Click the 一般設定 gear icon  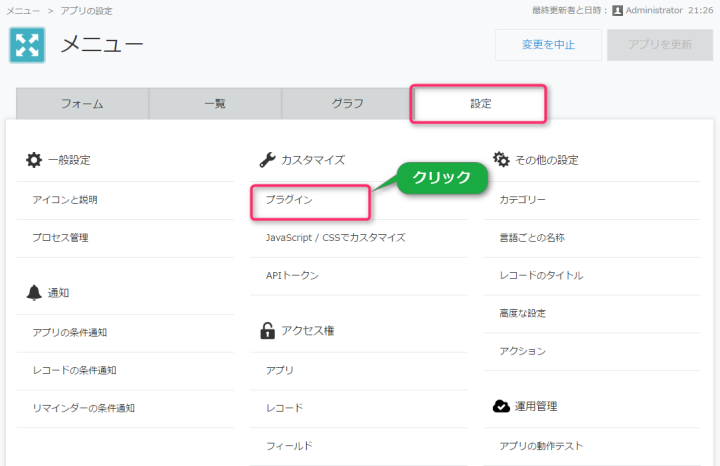(34, 160)
